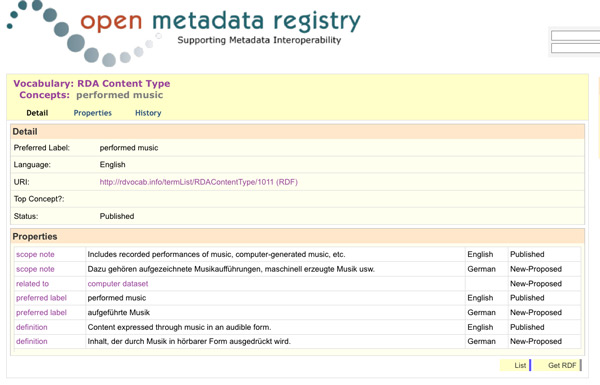Click the RDA Content Type vocabulary link

(124, 83)
